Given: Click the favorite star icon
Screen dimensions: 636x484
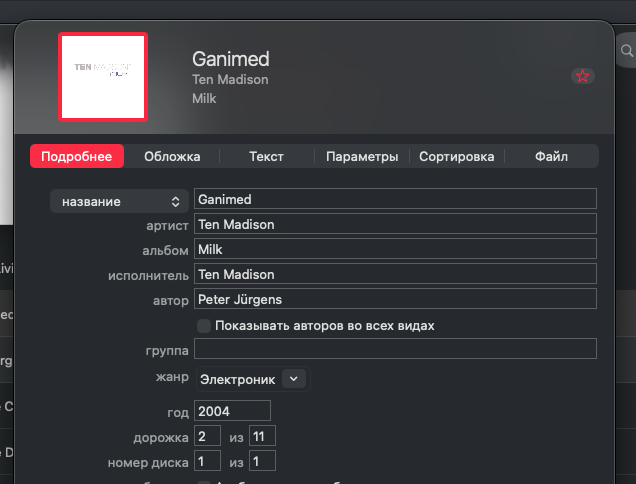Looking at the screenshot, I should point(582,76).
